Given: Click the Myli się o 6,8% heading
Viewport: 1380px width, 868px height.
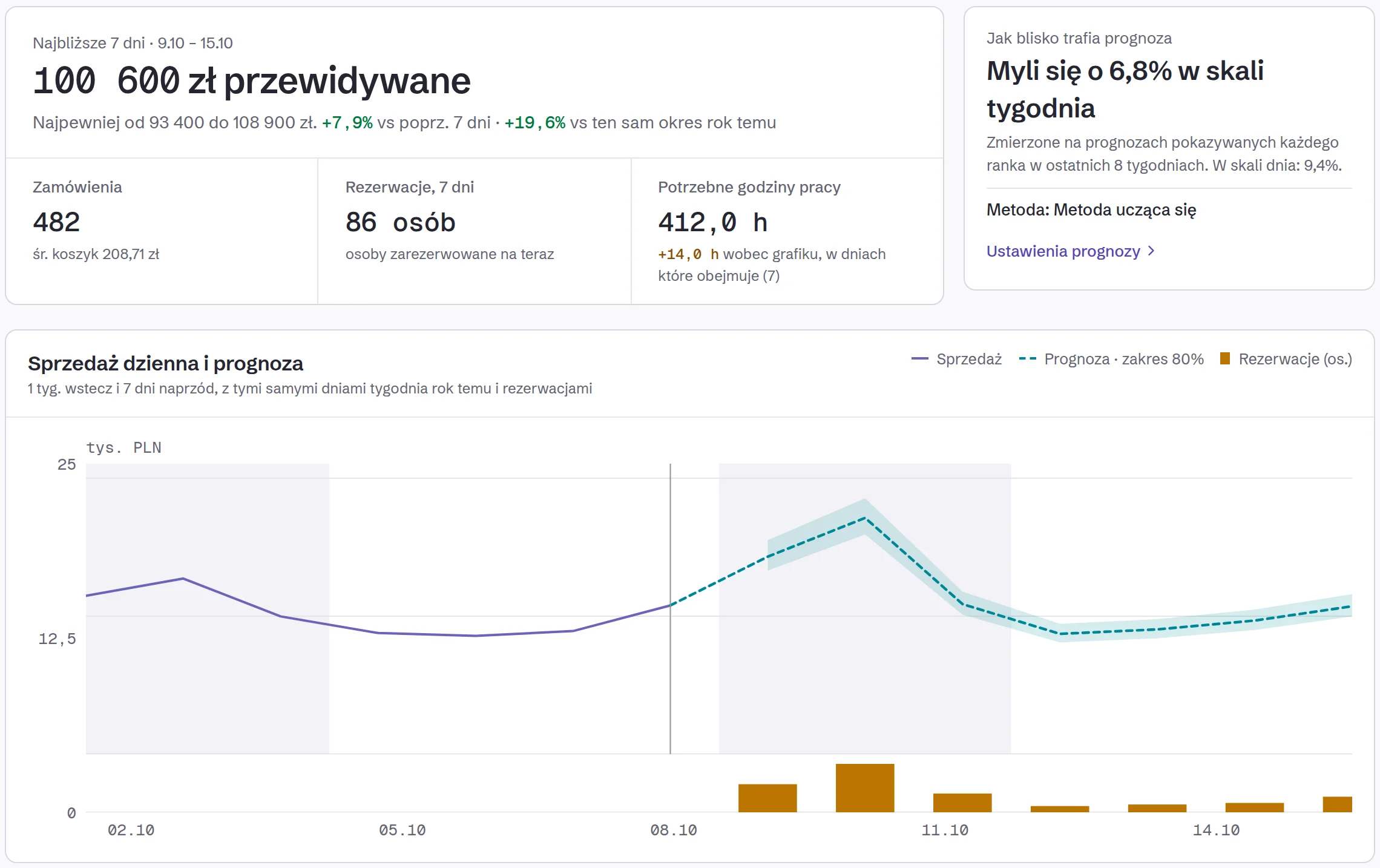Looking at the screenshot, I should pos(1125,90).
